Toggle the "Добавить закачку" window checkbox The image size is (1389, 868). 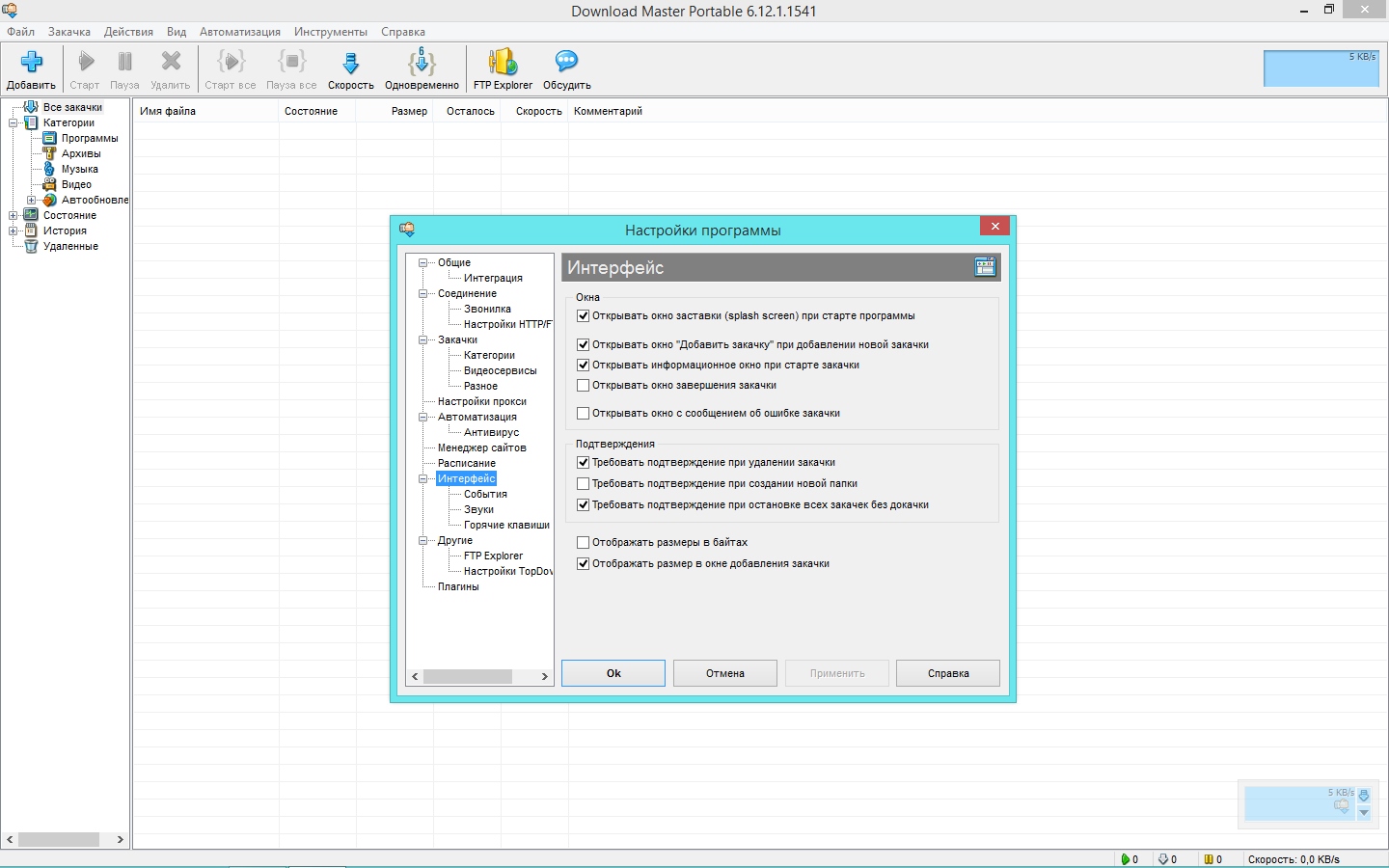[x=583, y=344]
